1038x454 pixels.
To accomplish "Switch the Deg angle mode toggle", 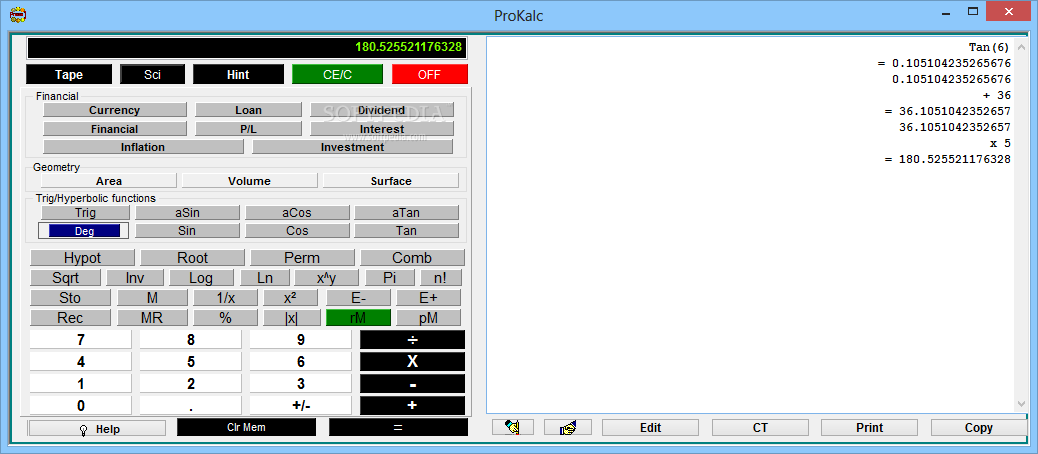I will [84, 231].
